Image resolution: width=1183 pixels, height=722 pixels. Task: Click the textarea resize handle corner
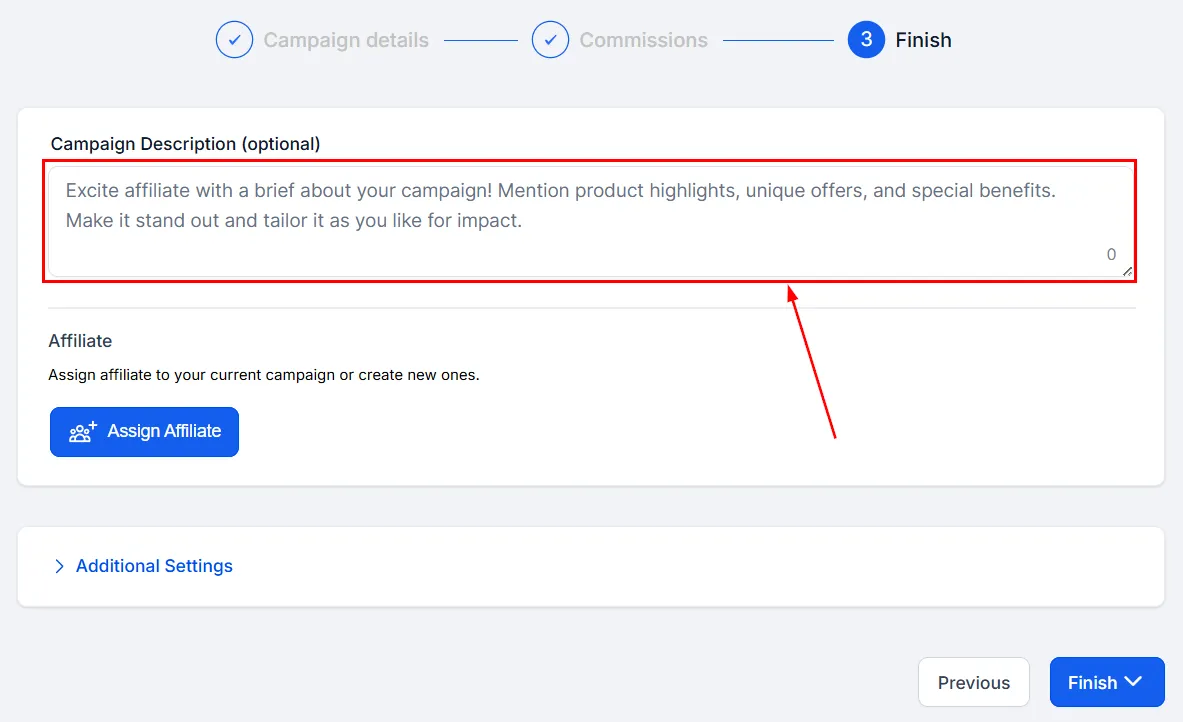click(x=1127, y=272)
